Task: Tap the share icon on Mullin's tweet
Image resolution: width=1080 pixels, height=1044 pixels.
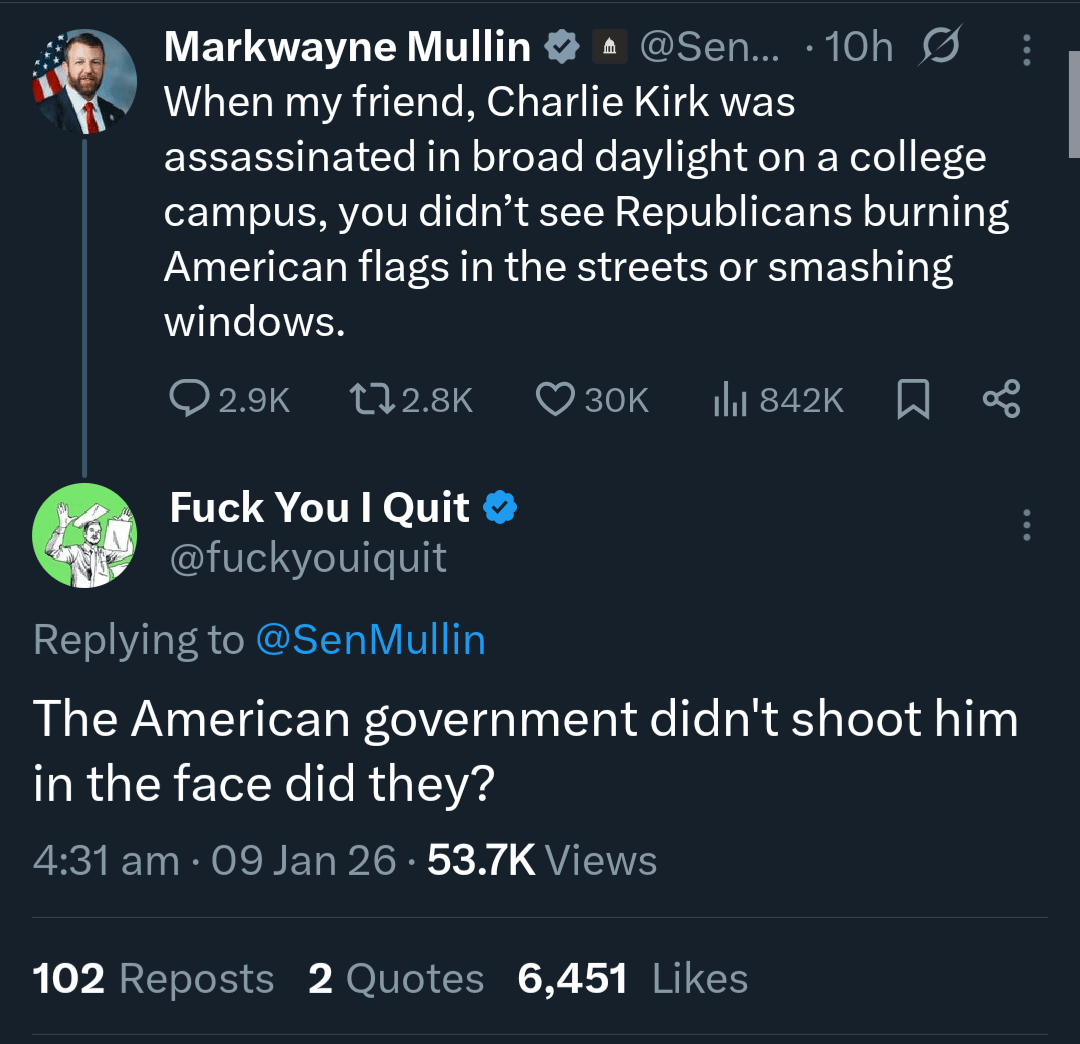Action: [1001, 399]
